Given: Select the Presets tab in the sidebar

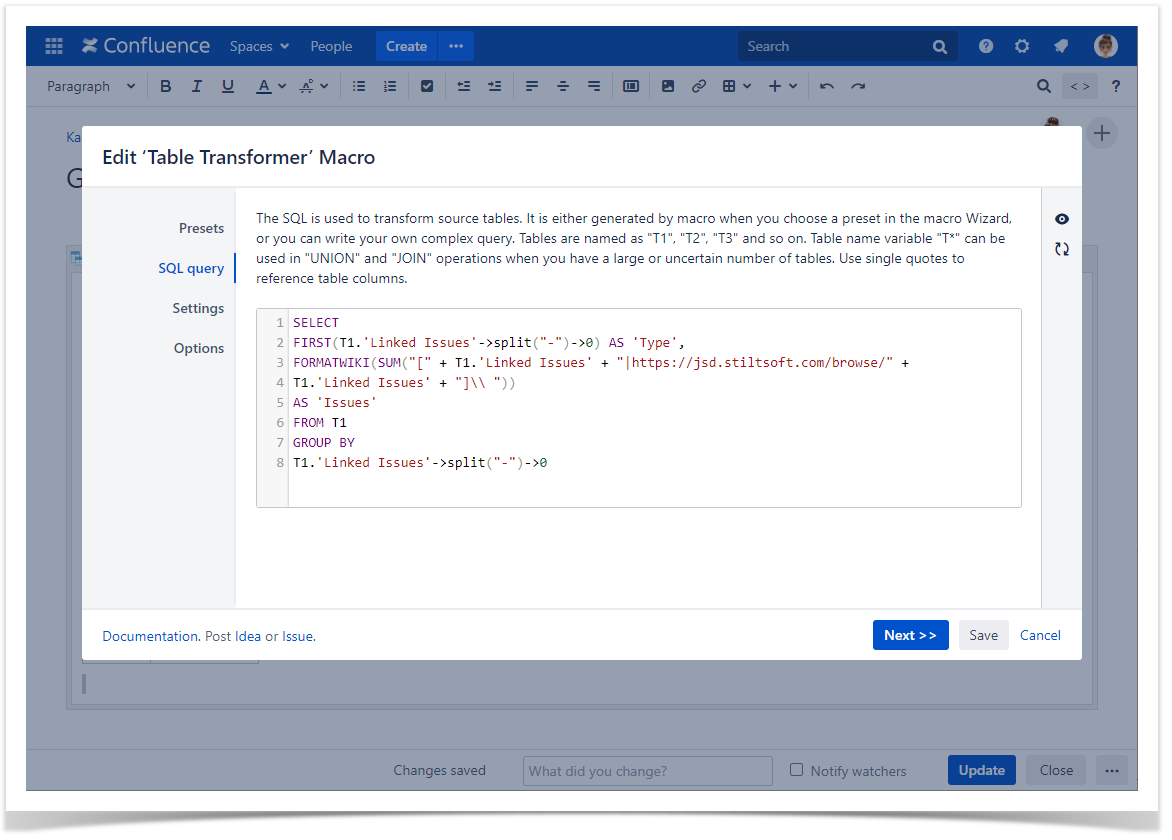Looking at the screenshot, I should tap(201, 229).
